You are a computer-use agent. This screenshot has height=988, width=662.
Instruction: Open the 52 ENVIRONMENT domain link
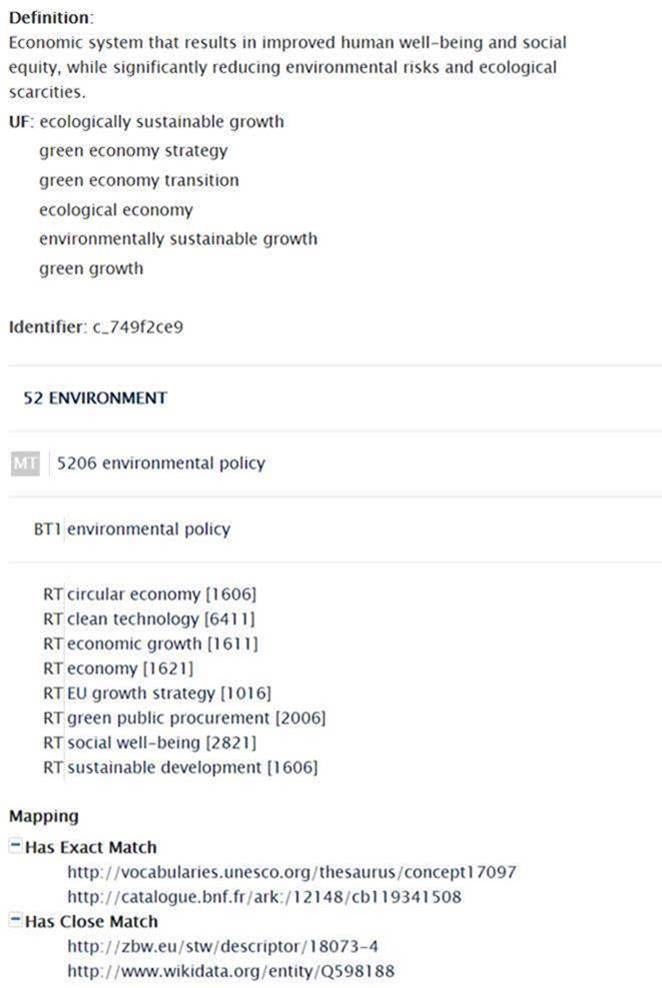95,398
